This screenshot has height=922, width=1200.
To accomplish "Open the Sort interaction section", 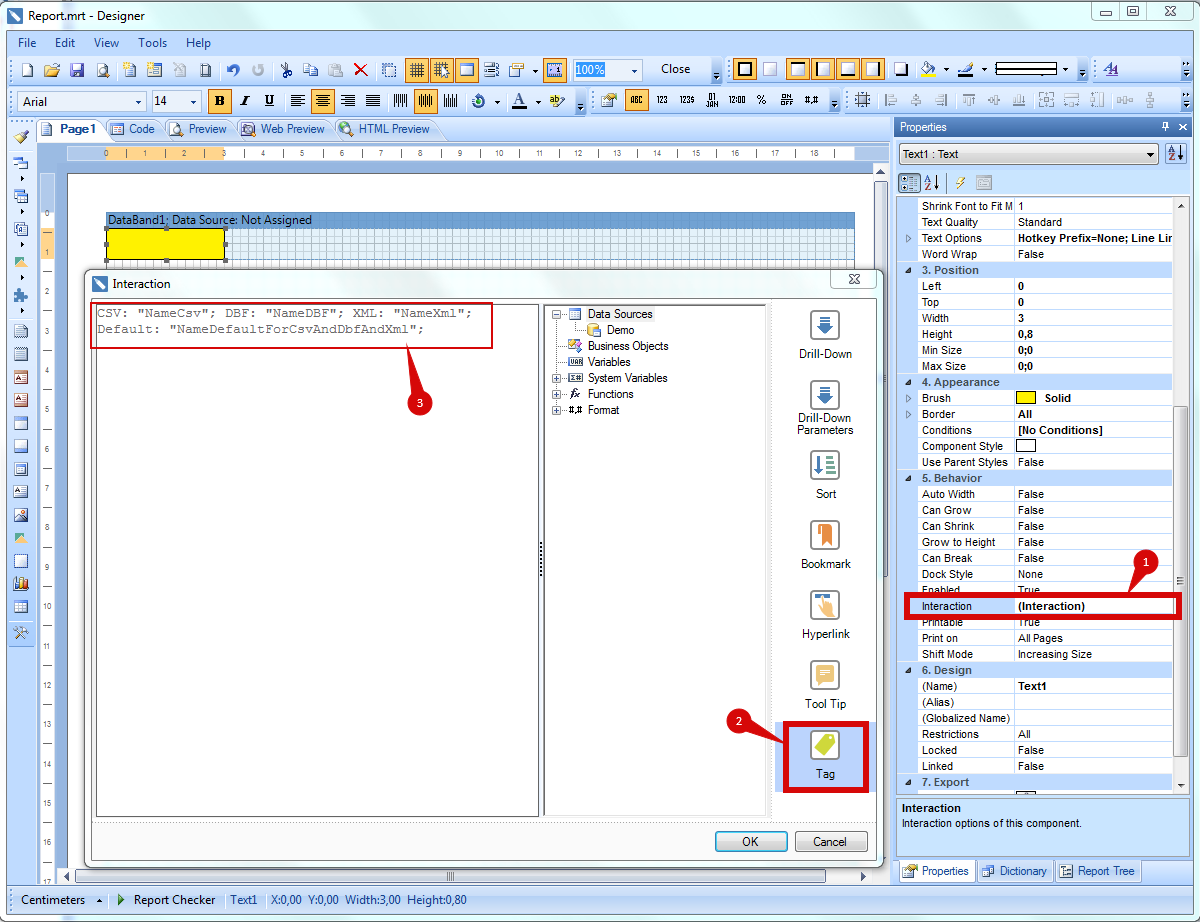I will coord(825,474).
